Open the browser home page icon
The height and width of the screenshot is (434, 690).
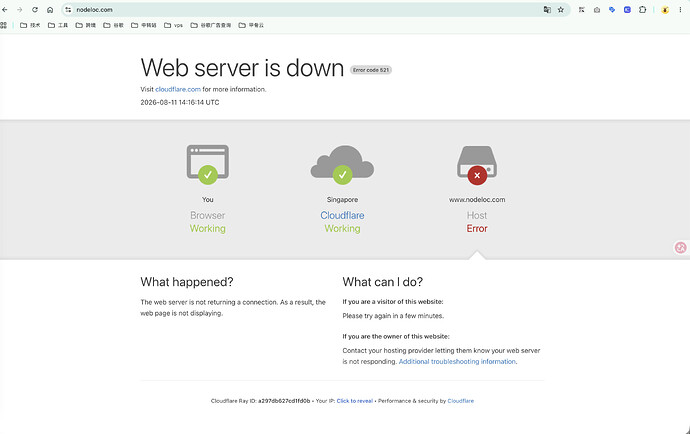pos(50,10)
